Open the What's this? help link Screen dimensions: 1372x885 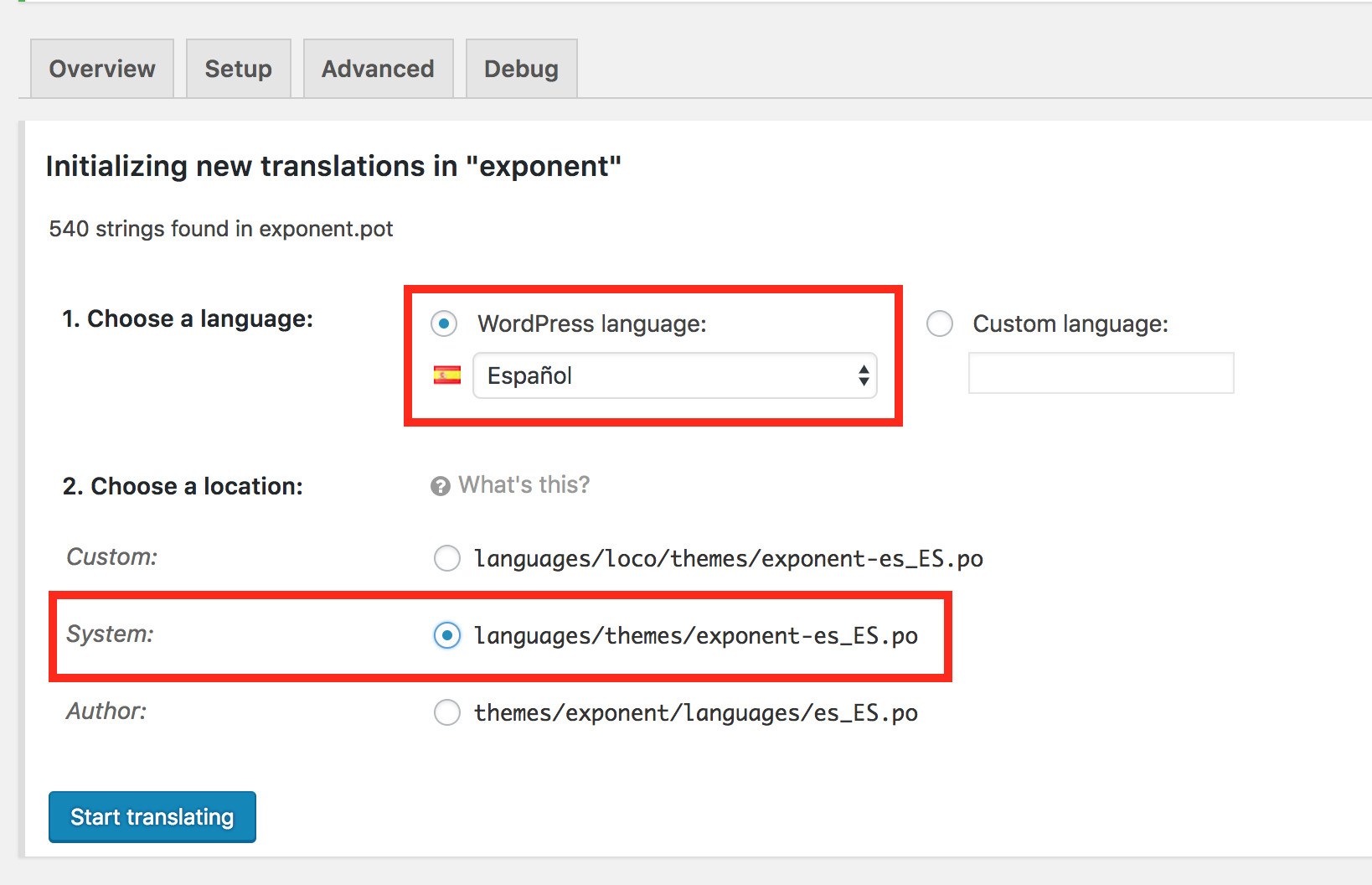(524, 484)
